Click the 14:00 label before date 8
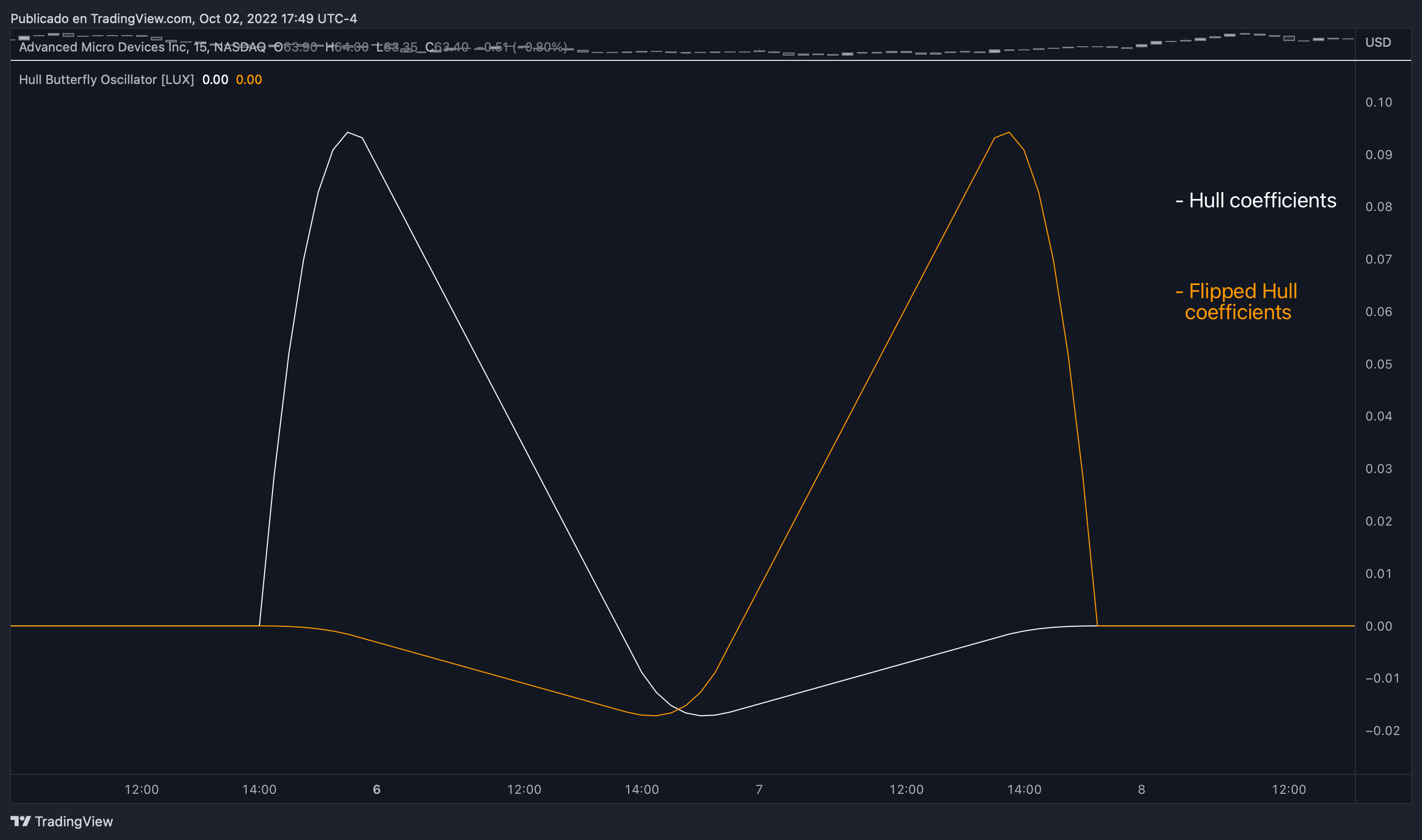The image size is (1422, 840). tap(1024, 790)
